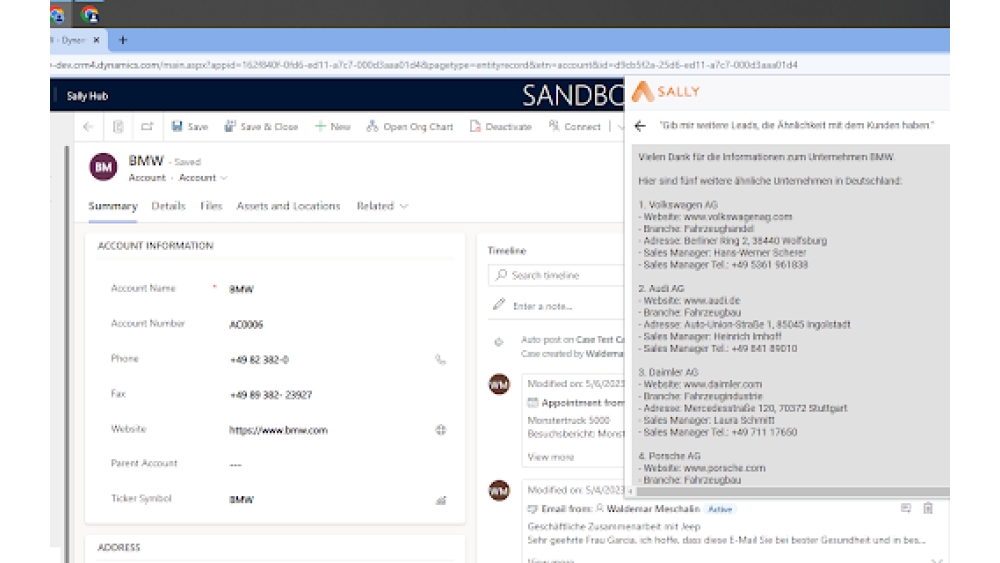Open record in new window icon

click(x=147, y=126)
